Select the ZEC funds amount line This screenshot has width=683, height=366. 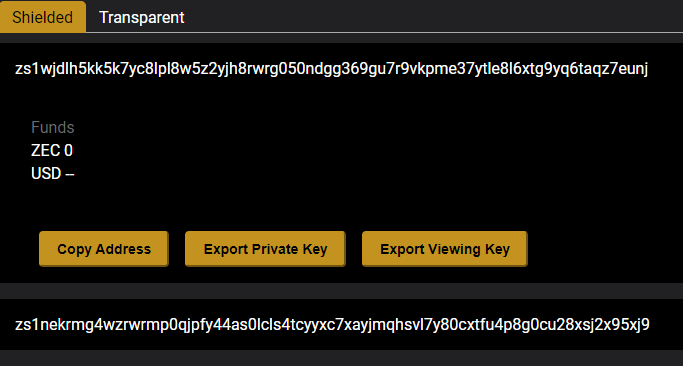pos(52,150)
